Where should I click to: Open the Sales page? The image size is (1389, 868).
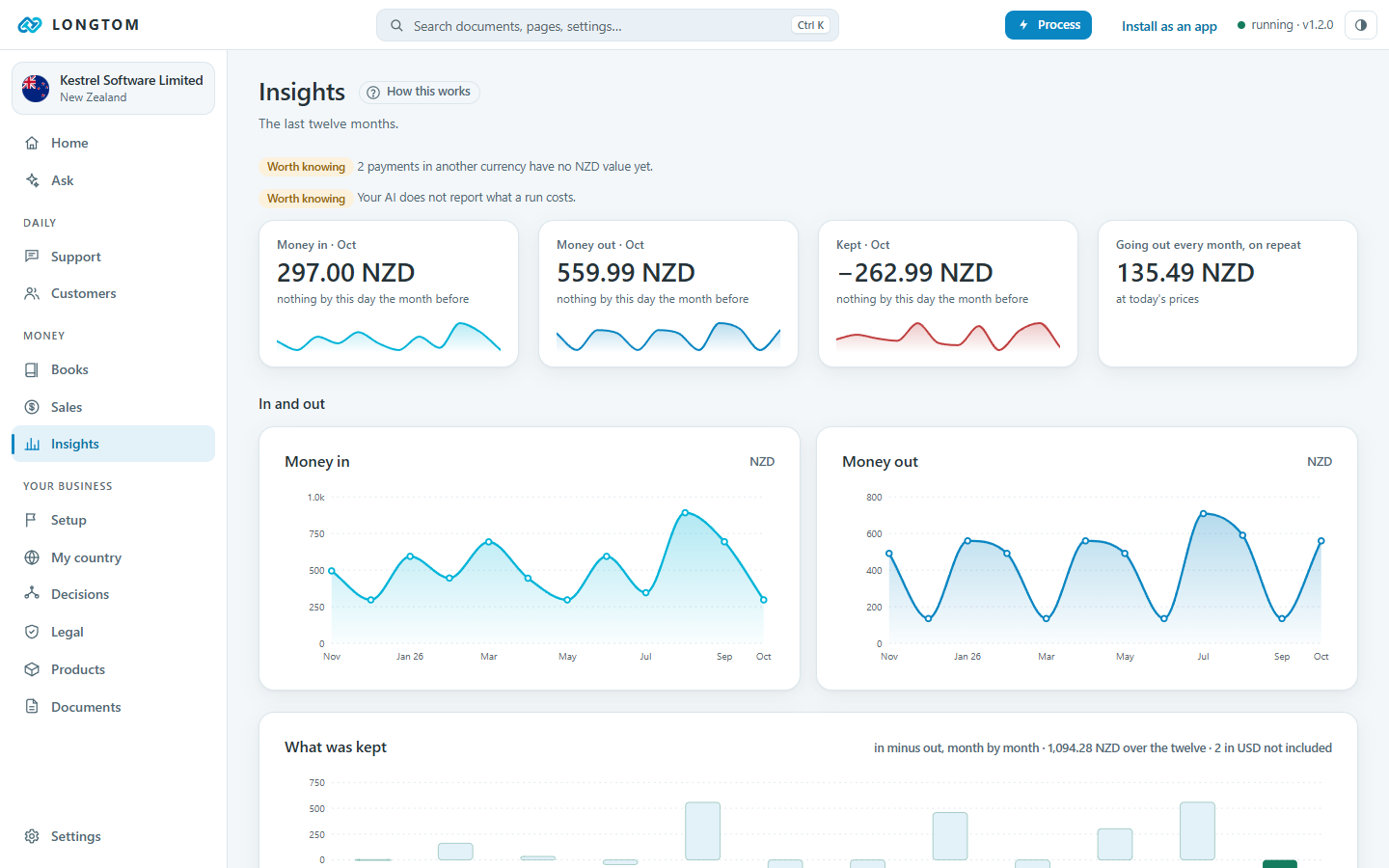click(113, 407)
